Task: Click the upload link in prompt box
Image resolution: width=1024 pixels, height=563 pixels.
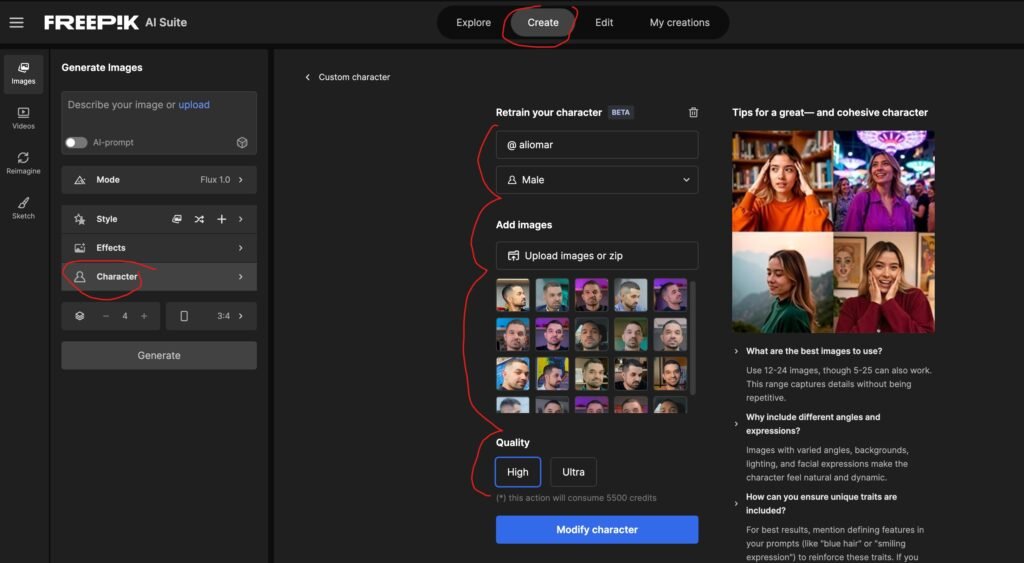Action: tap(194, 105)
